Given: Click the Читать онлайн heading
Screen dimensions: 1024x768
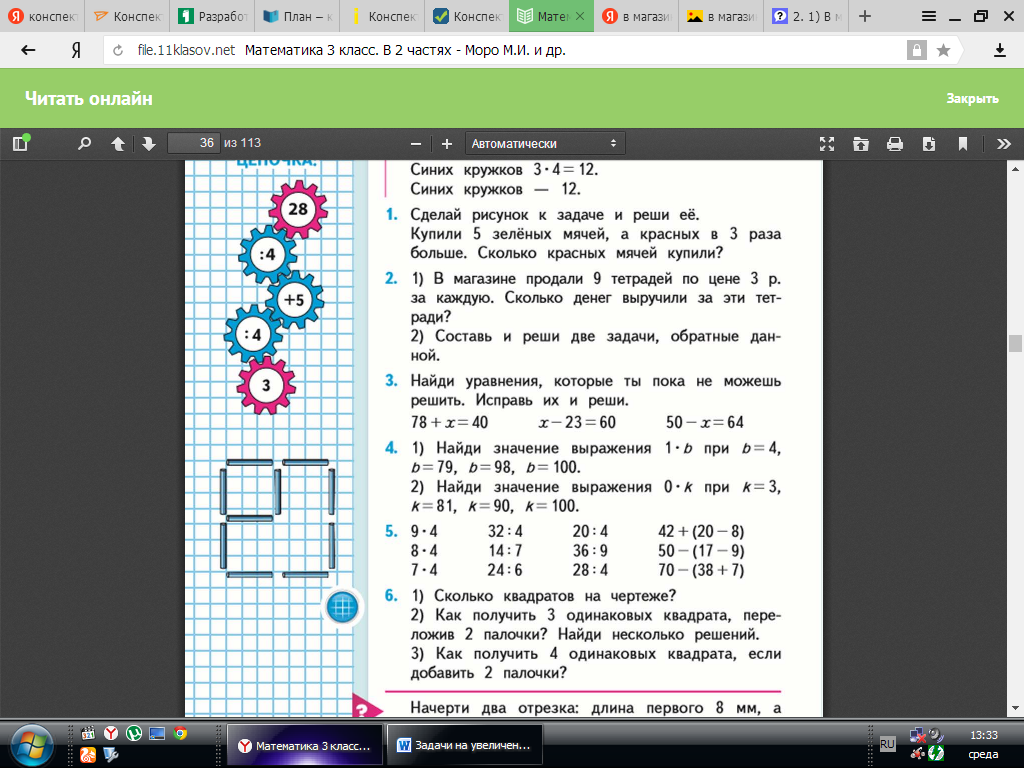Looking at the screenshot, I should coord(88,98).
